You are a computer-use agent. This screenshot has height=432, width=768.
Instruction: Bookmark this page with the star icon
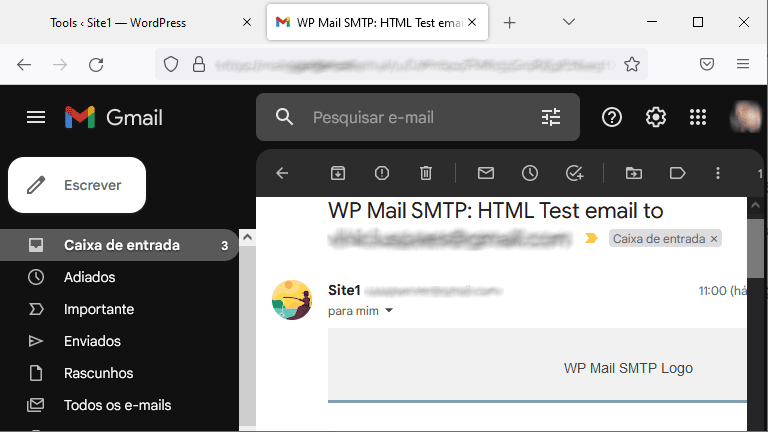[x=632, y=64]
